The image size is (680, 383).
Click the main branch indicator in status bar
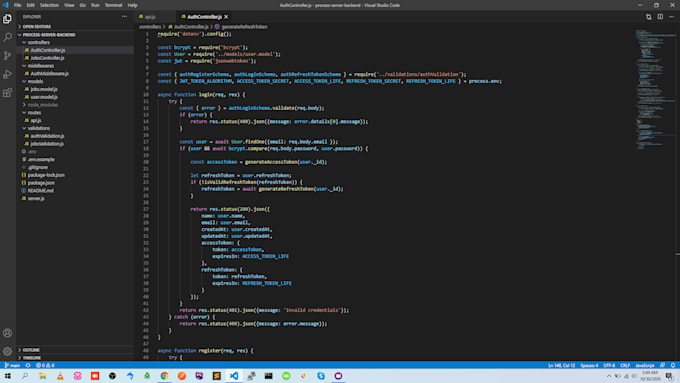coord(12,366)
